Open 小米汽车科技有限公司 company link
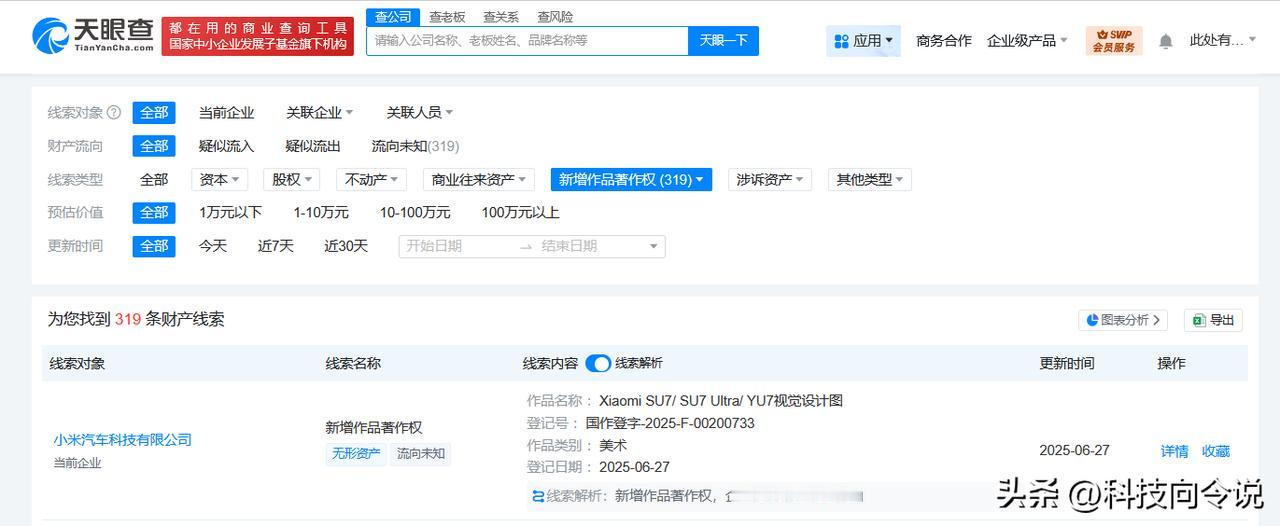 (123, 439)
